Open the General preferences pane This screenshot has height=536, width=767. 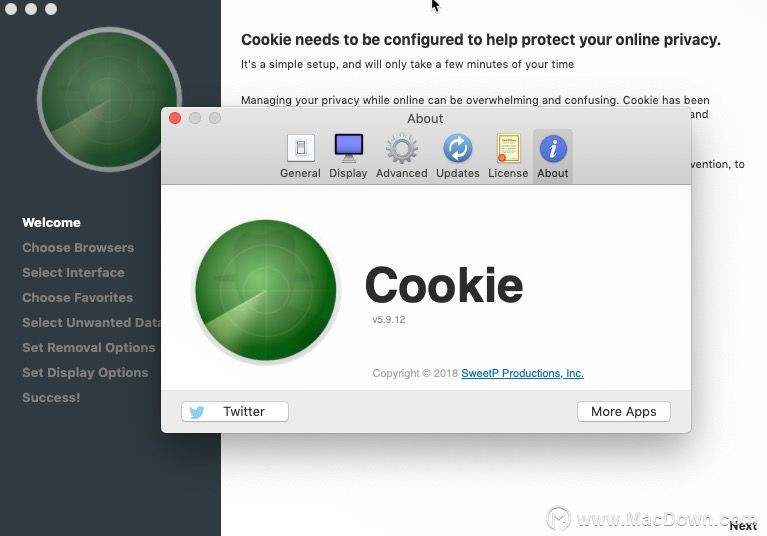[300, 156]
